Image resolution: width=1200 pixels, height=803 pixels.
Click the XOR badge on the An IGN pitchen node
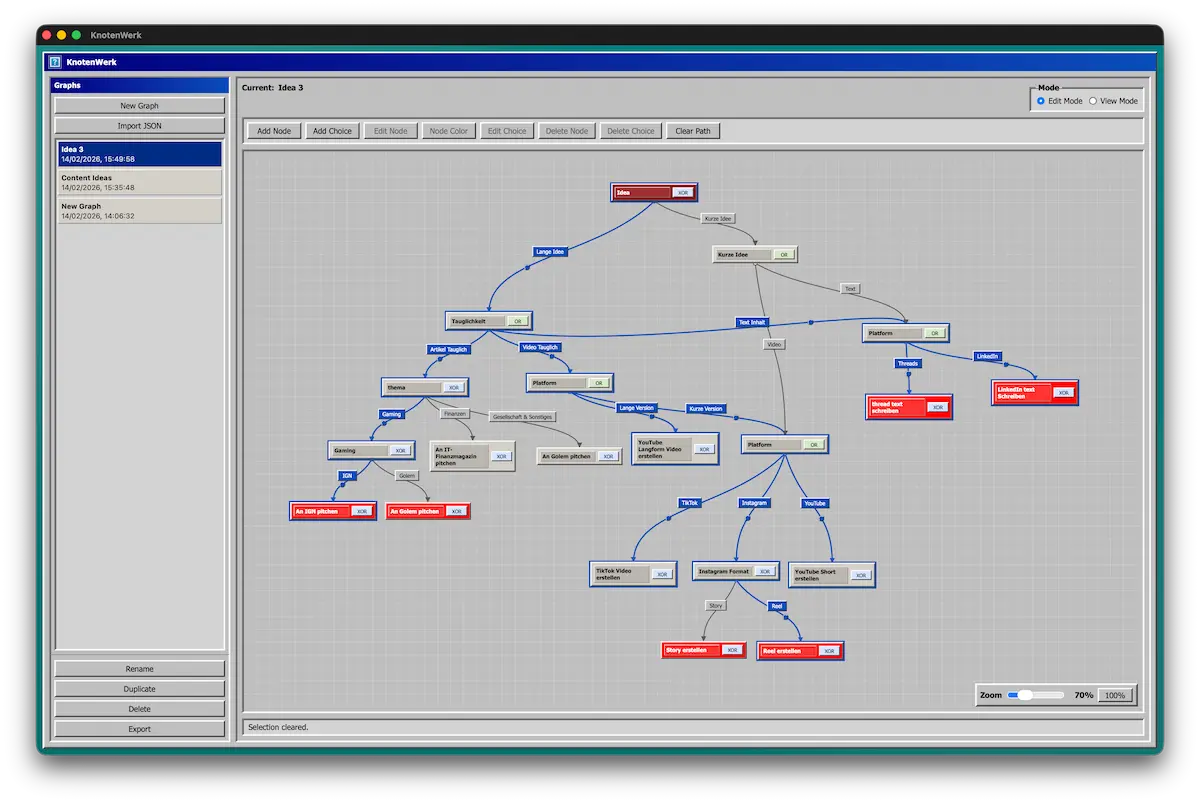point(362,510)
